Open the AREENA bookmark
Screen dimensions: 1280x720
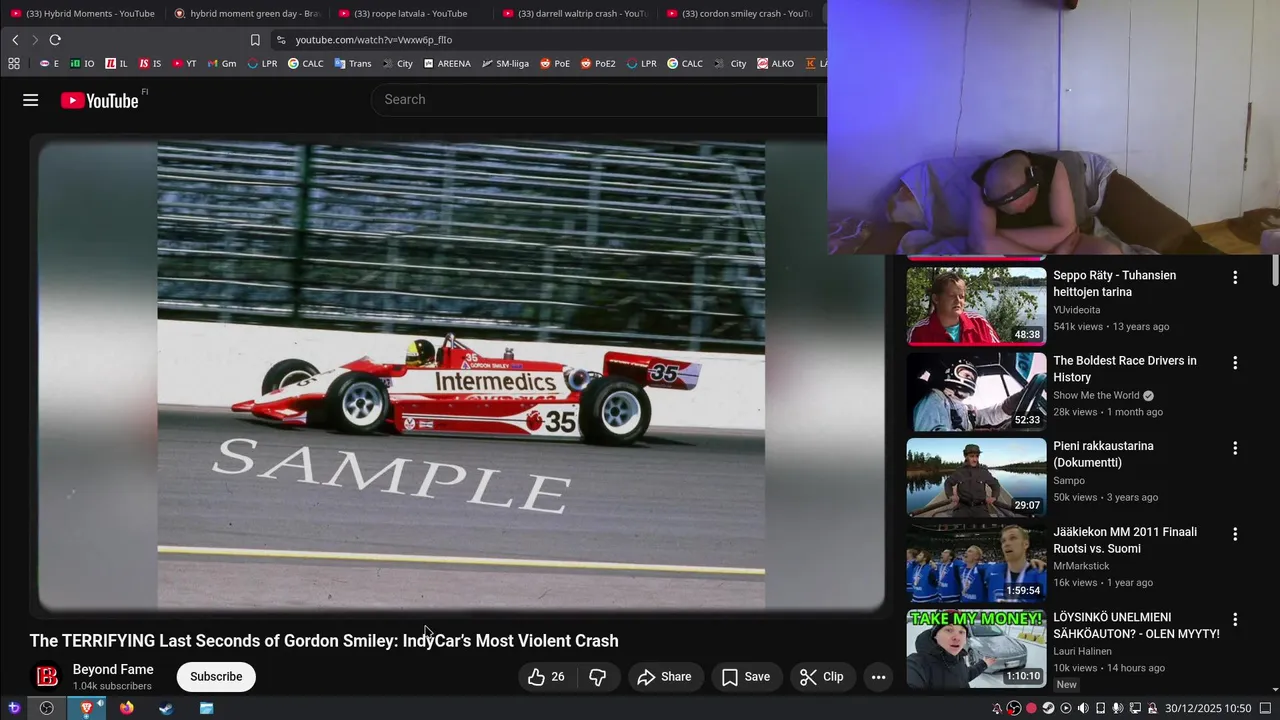point(447,63)
